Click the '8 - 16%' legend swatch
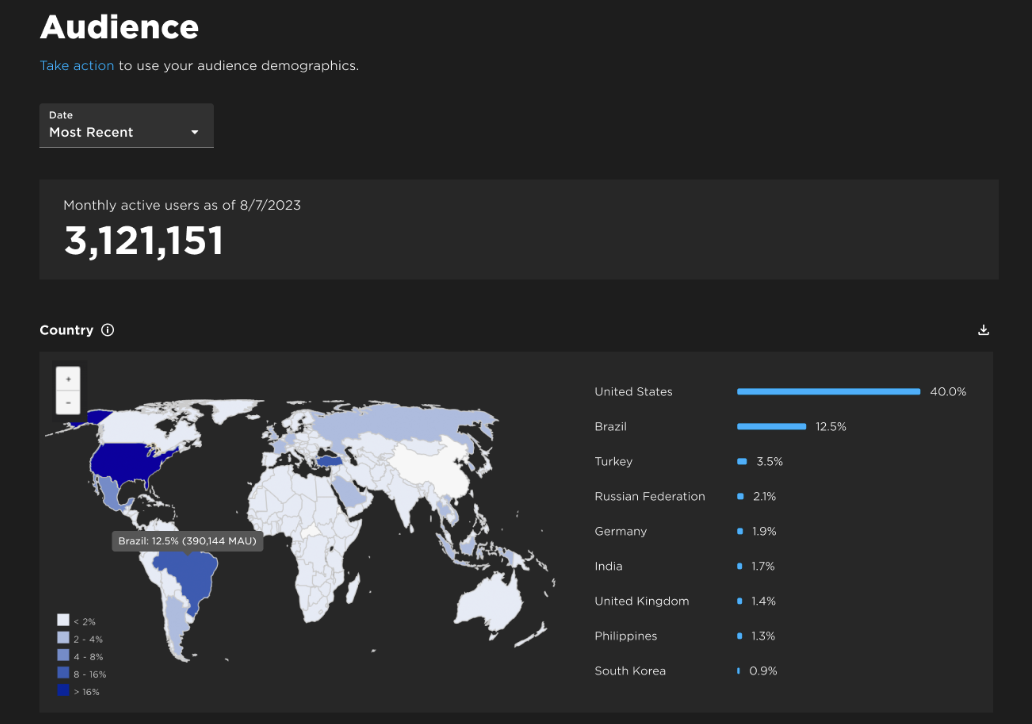Screen dimensions: 1032x724 [x=63, y=673]
